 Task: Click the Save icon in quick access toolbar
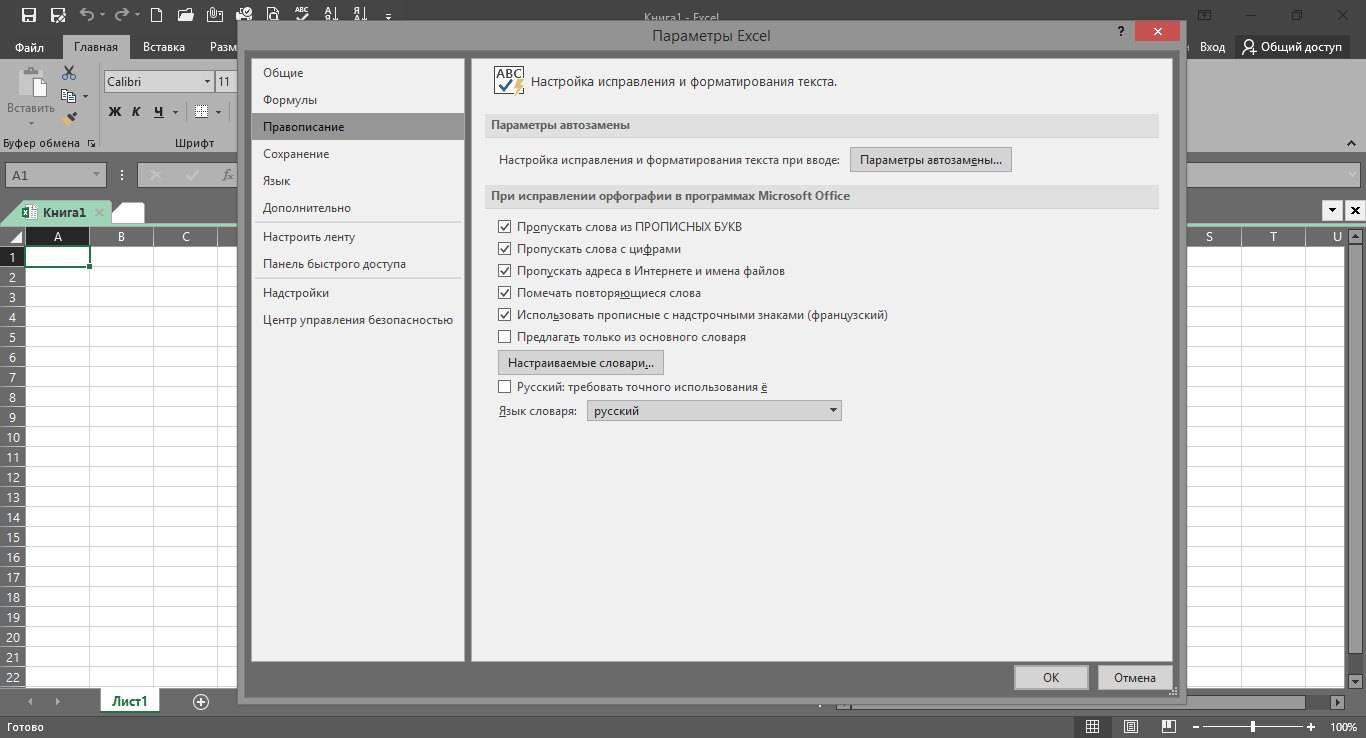[28, 15]
